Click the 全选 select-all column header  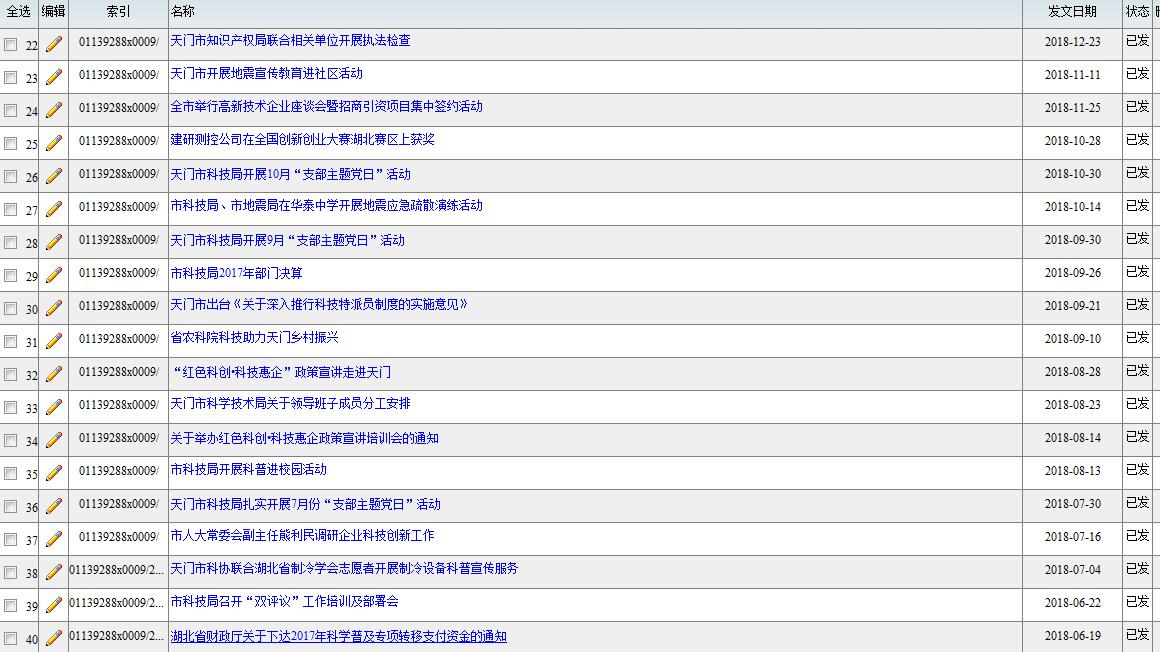click(x=19, y=12)
